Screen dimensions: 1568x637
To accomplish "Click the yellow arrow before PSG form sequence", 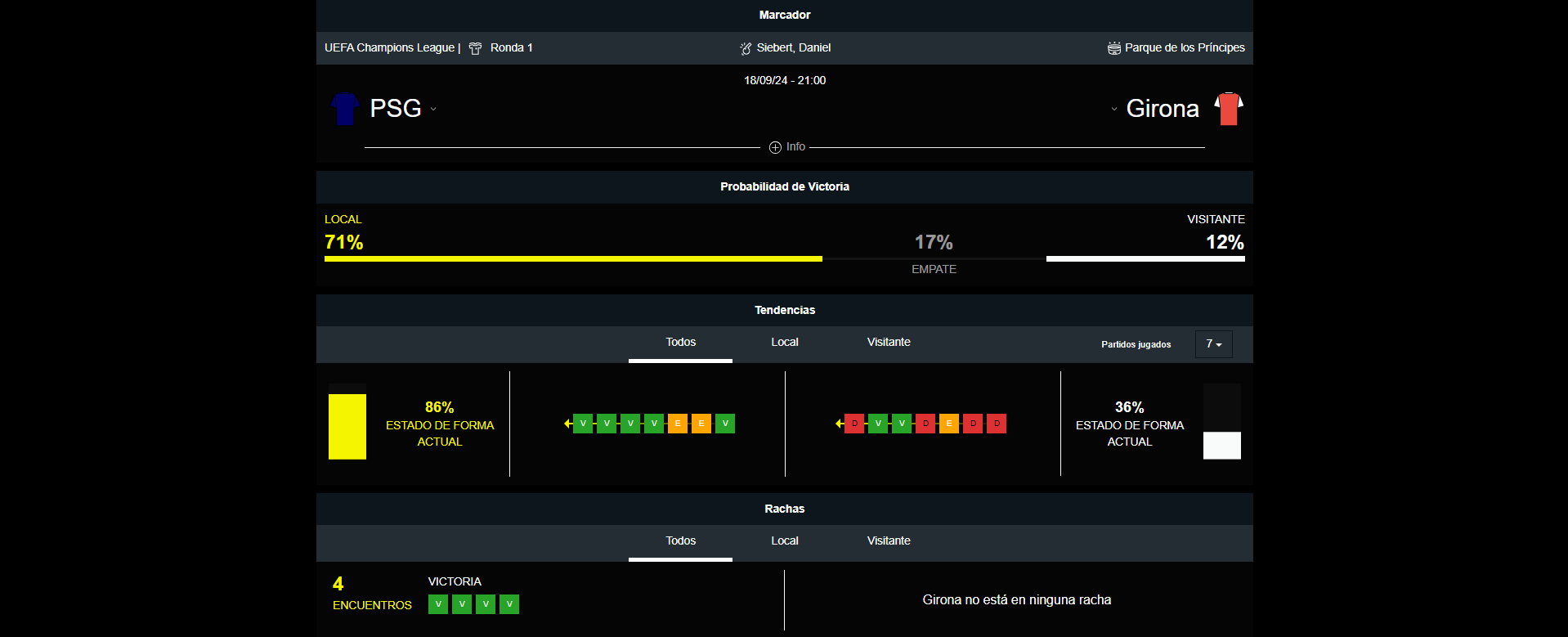I will tap(568, 424).
